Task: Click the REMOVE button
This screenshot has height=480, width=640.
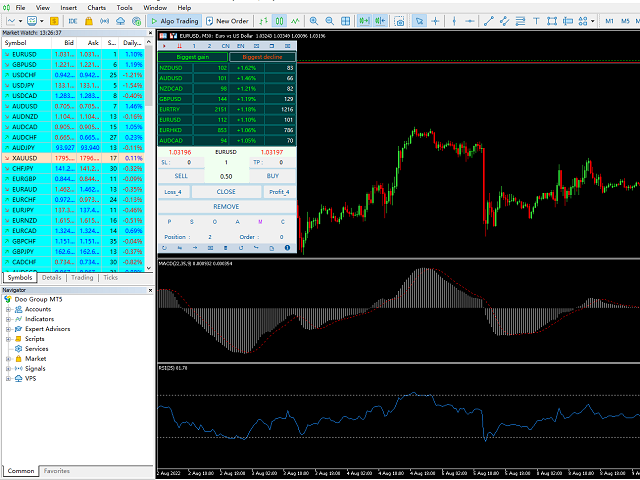Action: [226, 207]
